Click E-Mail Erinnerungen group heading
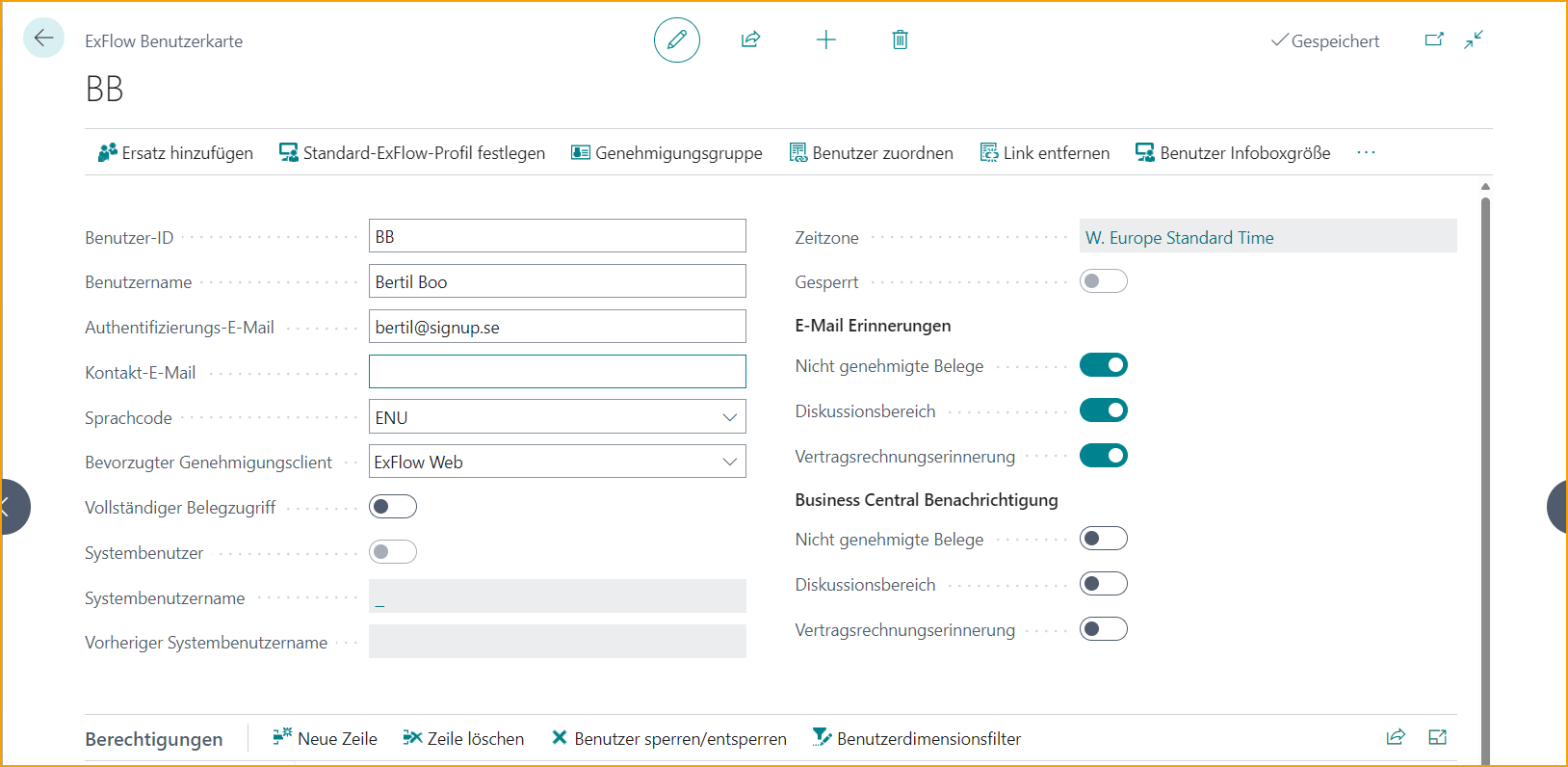1568x767 pixels. click(x=873, y=326)
